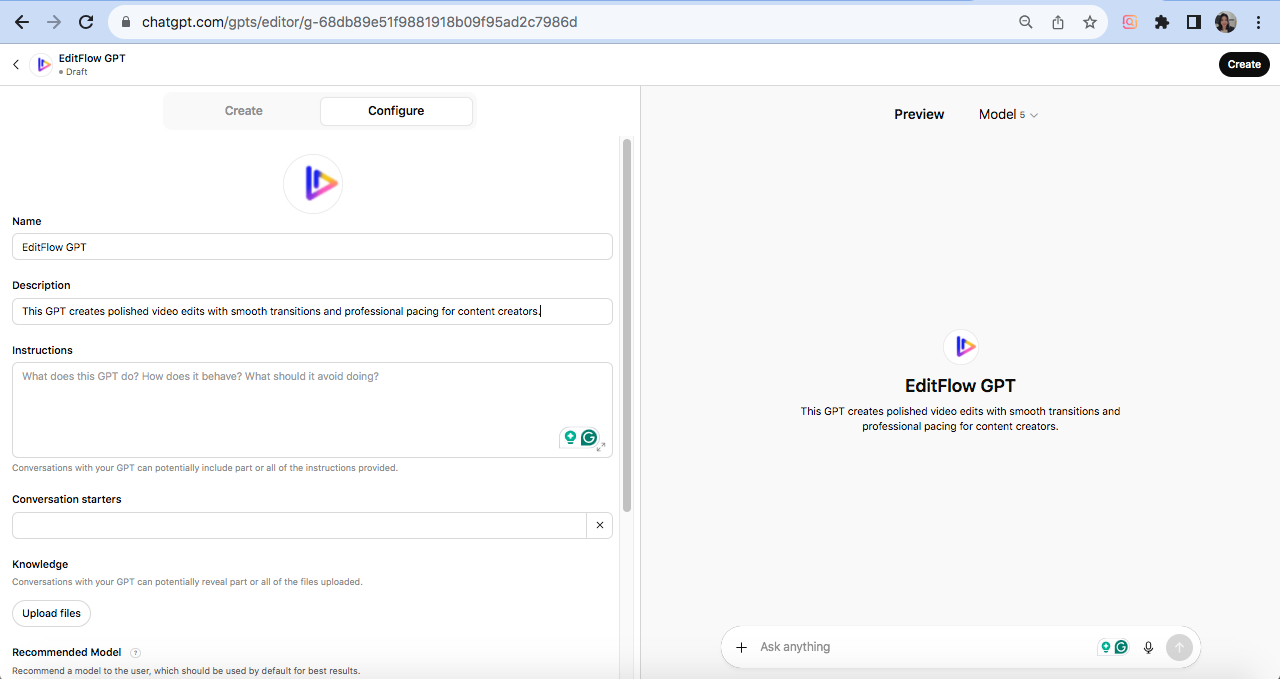The height and width of the screenshot is (679, 1280).
Task: Click inside the Name input field
Action: (312, 247)
